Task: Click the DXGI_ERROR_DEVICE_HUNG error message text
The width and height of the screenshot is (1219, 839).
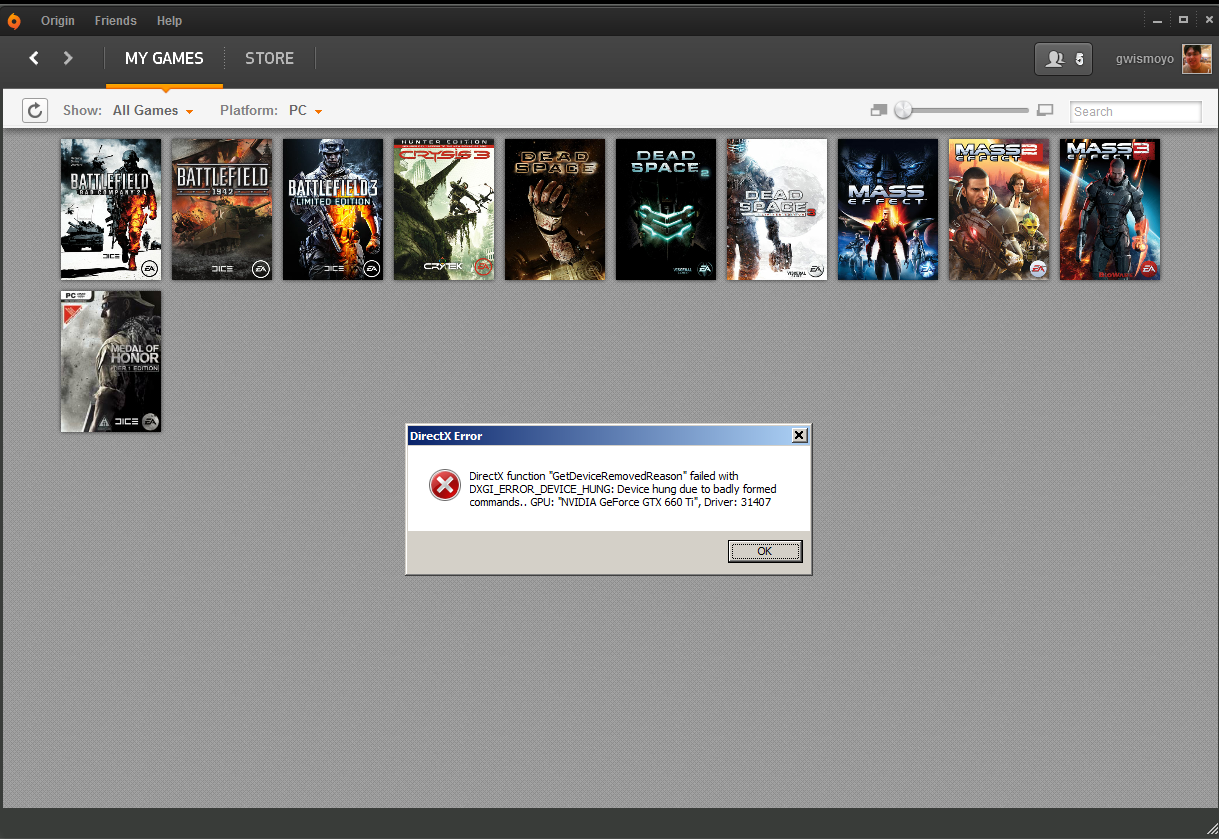Action: 623,489
